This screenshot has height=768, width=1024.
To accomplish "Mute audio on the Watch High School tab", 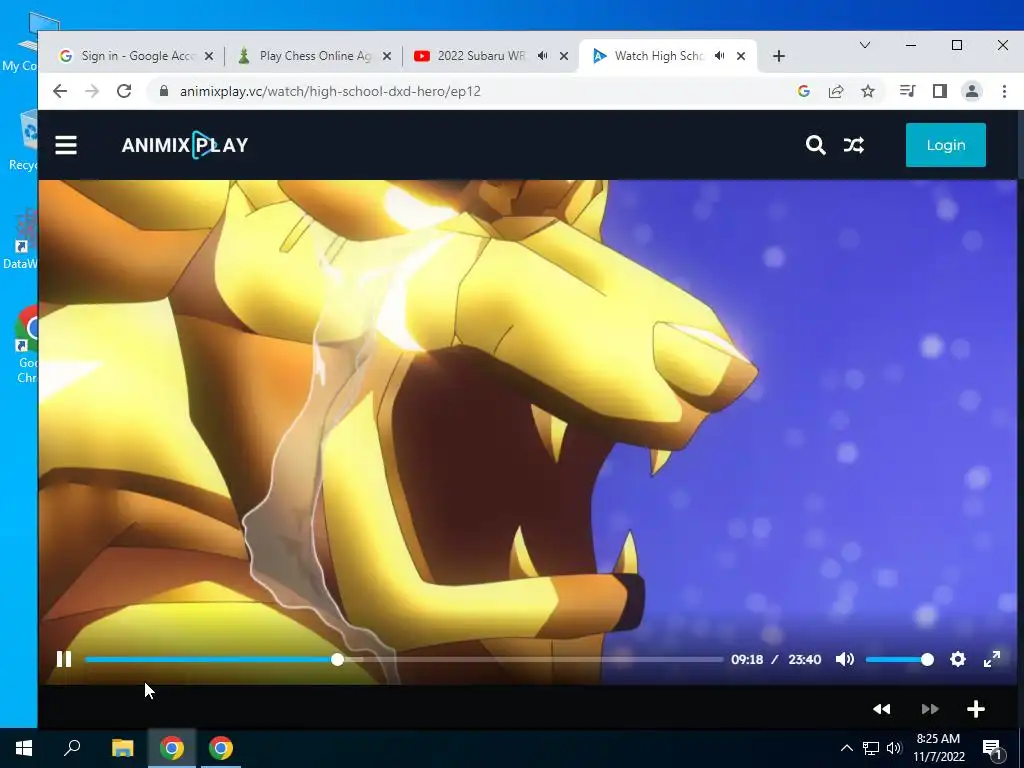I will (720, 56).
